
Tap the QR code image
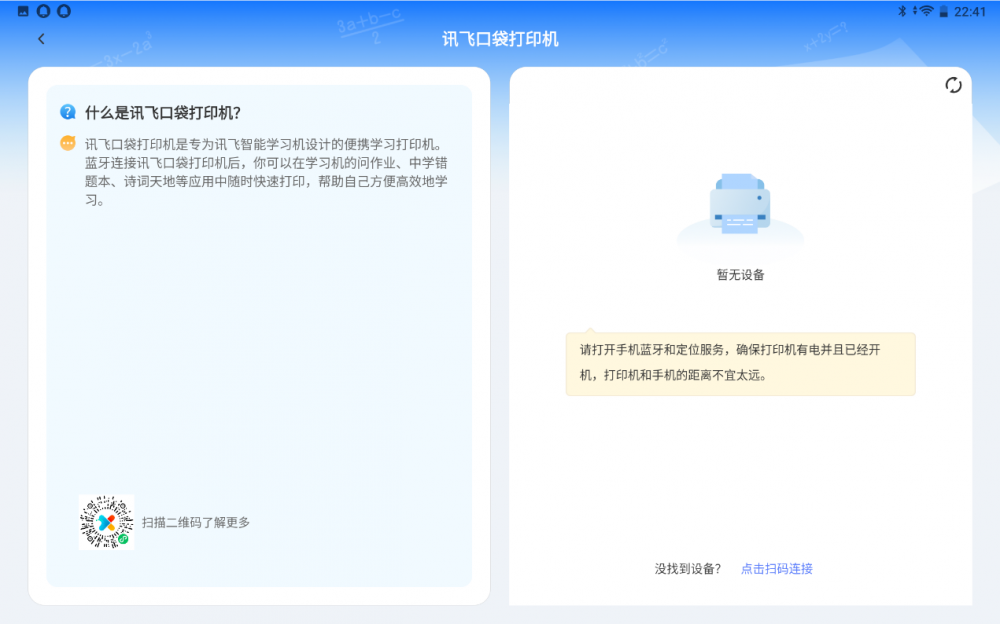[106, 522]
